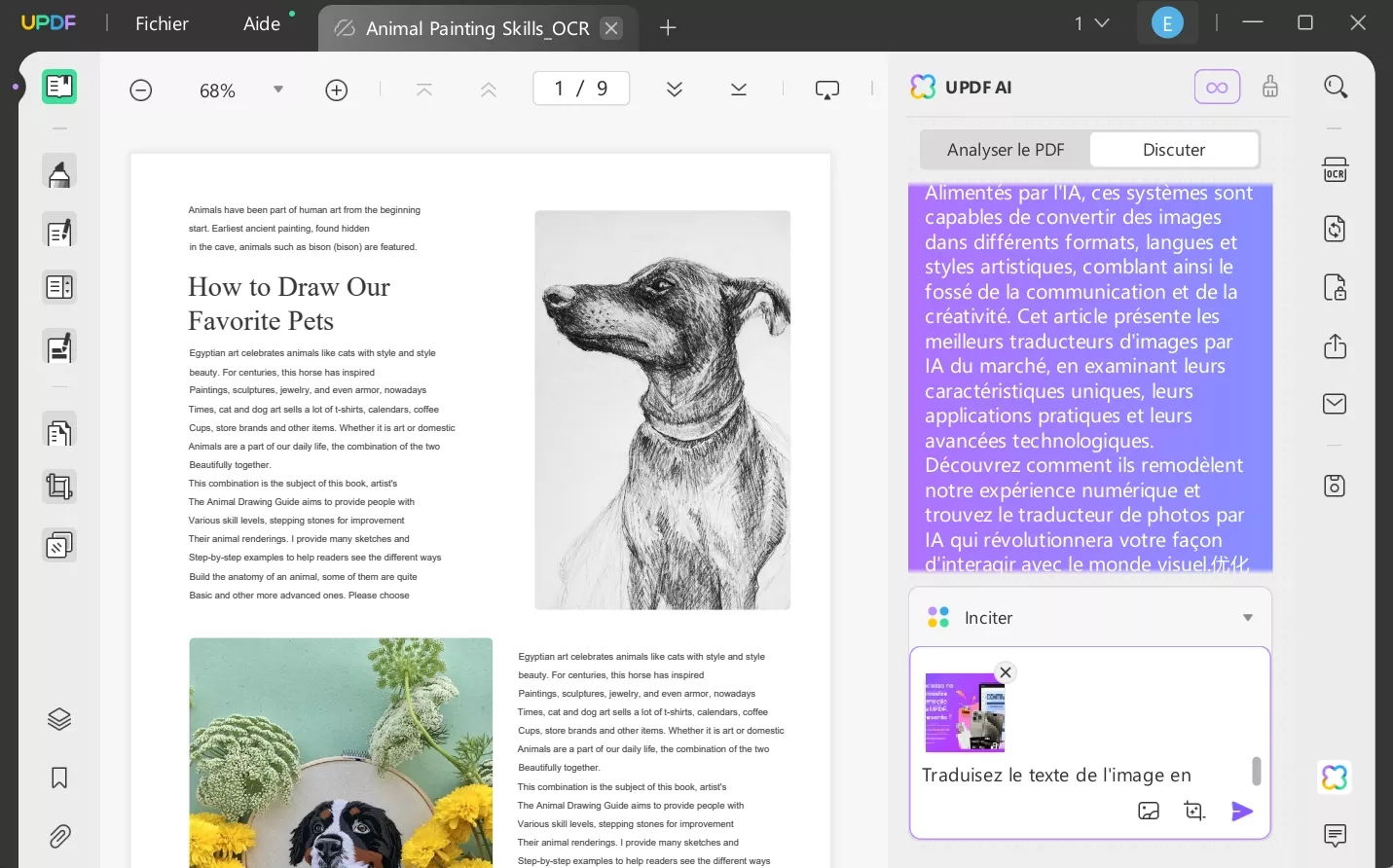Image resolution: width=1393 pixels, height=868 pixels.
Task: Click the page number field
Action: coord(581,89)
